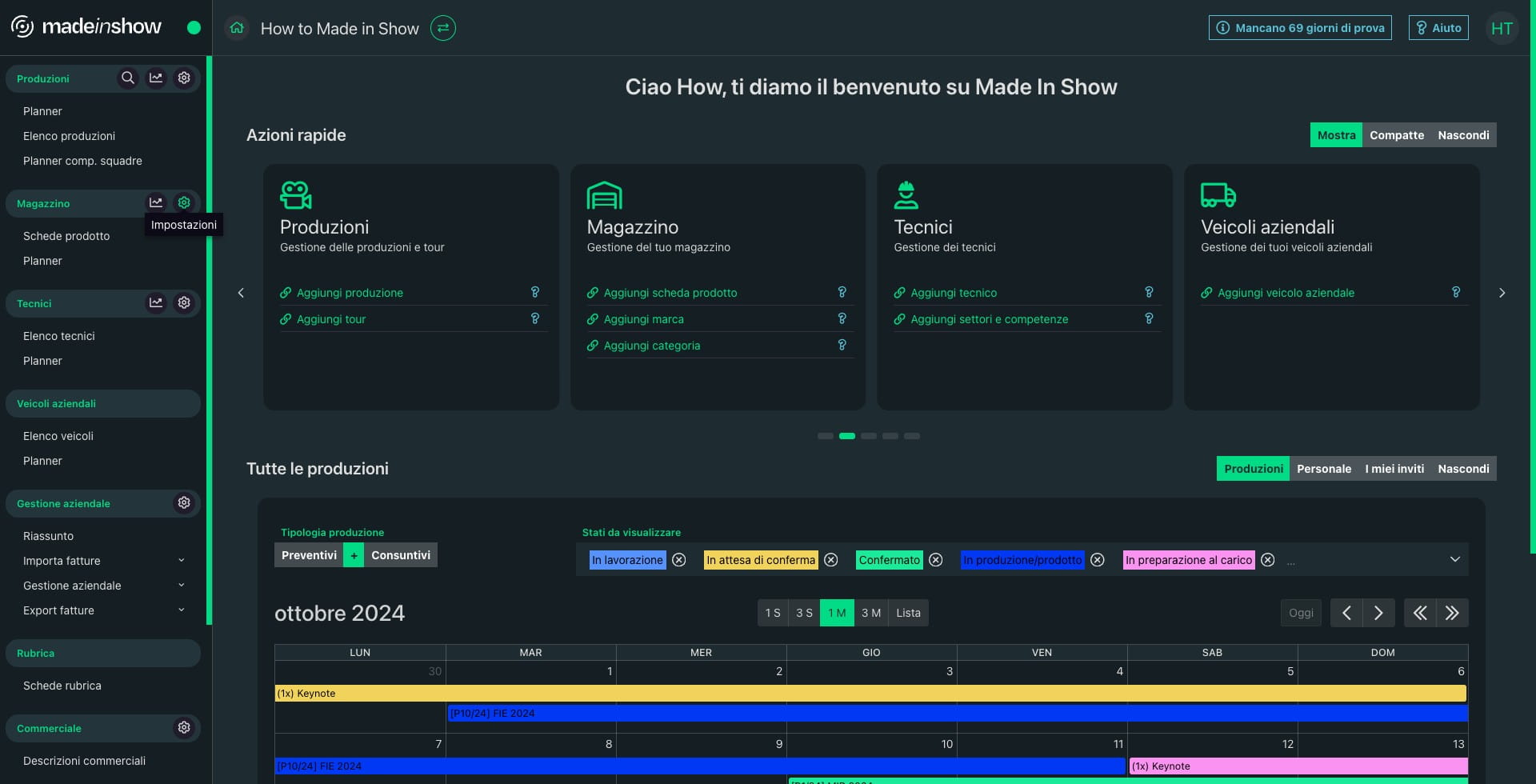This screenshot has width=1536, height=784.
Task: Expand Export fatture submenu
Action: (x=182, y=610)
